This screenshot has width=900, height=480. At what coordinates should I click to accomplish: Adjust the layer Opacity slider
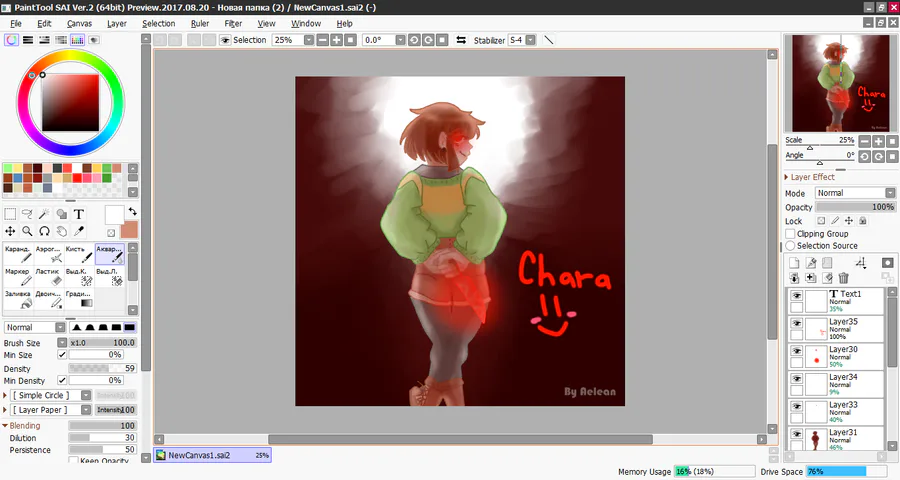coord(855,207)
